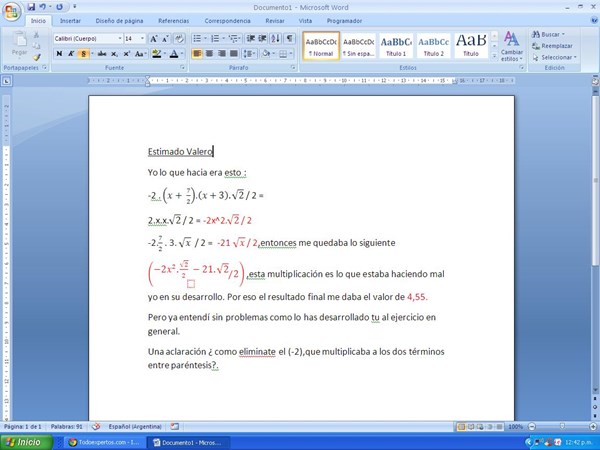Save the document from quick access toolbar
Screen dimensions: 600x450
click(x=31, y=7)
